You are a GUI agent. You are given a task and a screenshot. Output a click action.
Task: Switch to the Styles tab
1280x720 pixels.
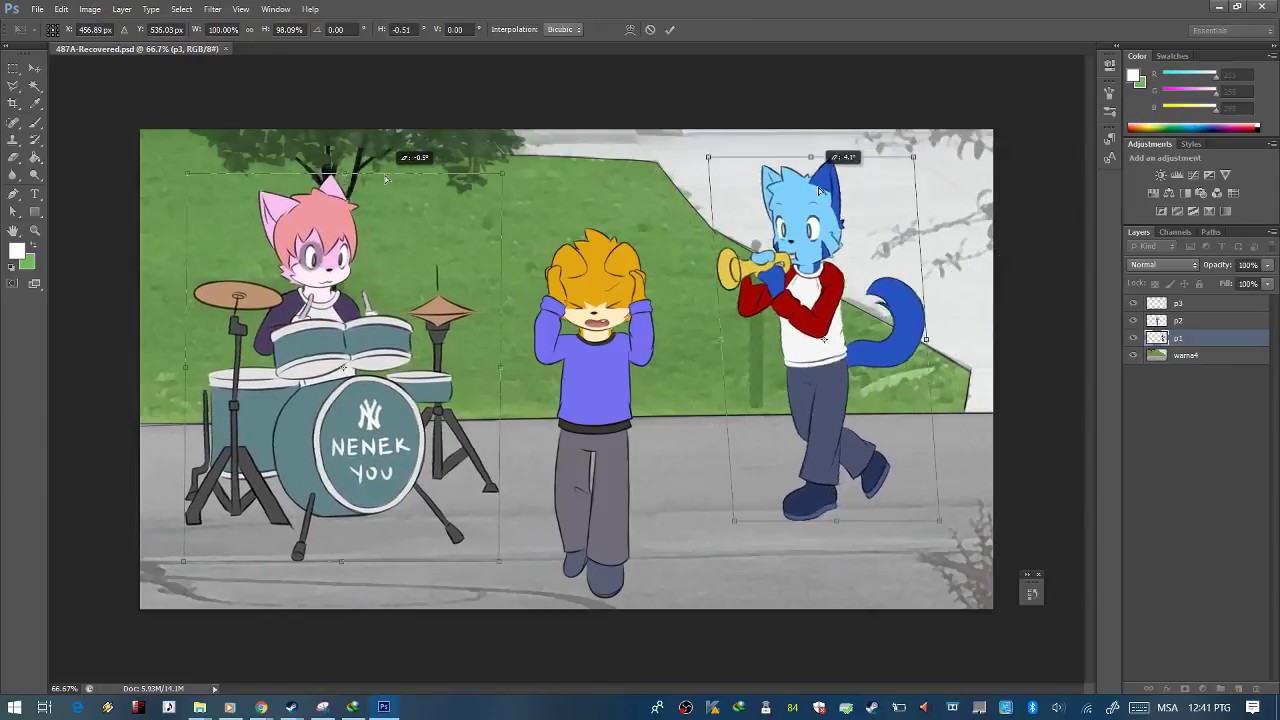[1191, 144]
